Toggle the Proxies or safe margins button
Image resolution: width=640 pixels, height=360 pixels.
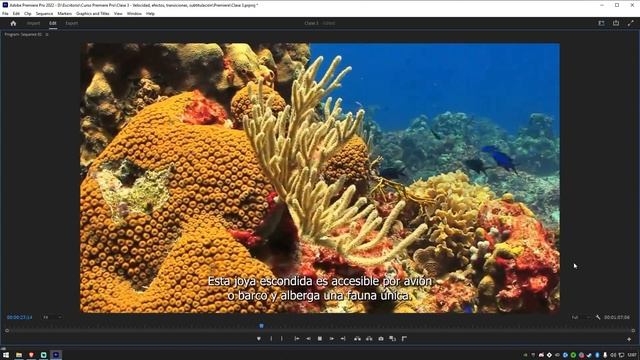[x=404, y=339]
